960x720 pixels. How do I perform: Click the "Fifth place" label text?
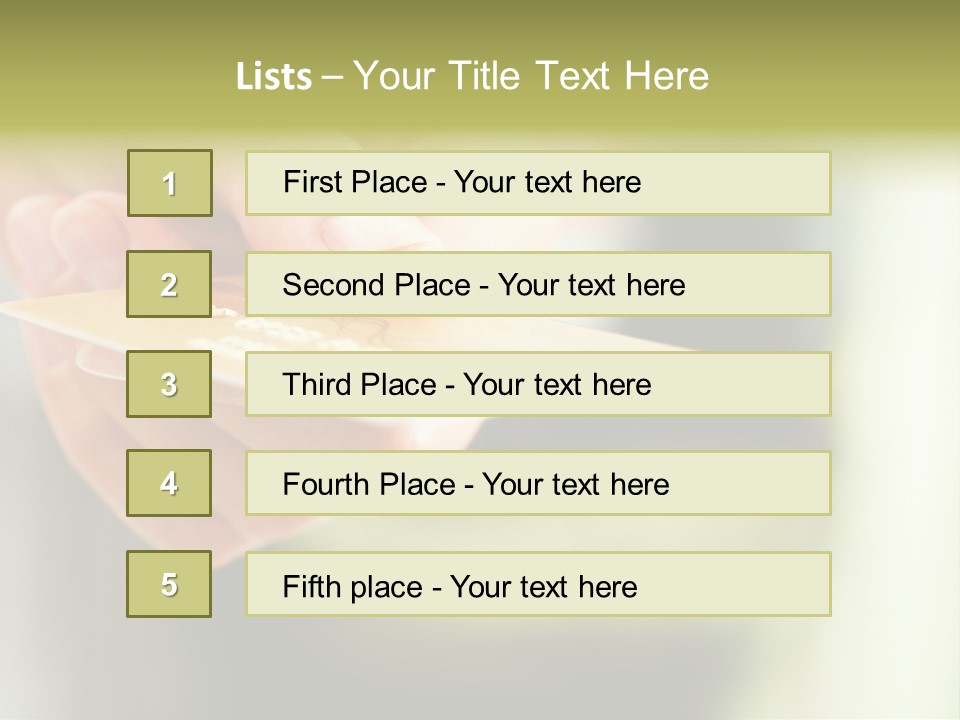[x=353, y=586]
